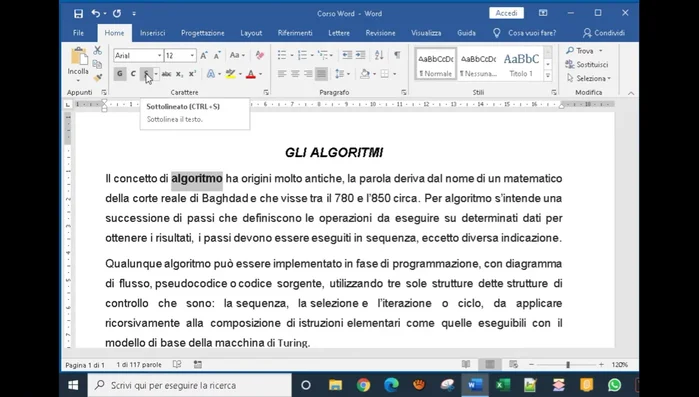Apply the Nessuna spaziatura style
This screenshot has height=397, width=699.
[478, 64]
